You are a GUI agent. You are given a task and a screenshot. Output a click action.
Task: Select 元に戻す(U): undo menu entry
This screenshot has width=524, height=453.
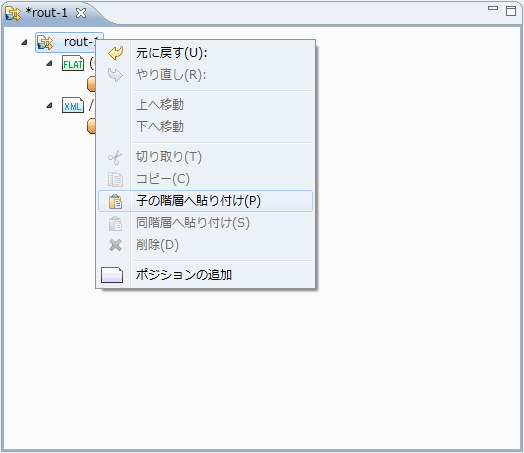click(x=206, y=53)
